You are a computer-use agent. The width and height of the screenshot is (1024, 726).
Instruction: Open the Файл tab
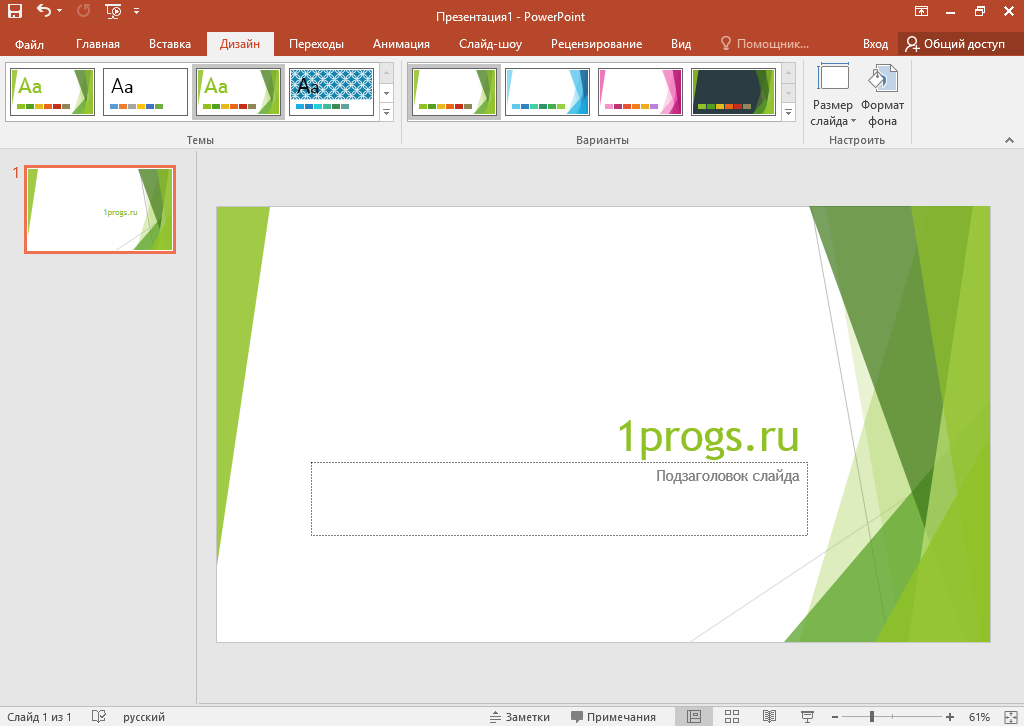tap(29, 44)
